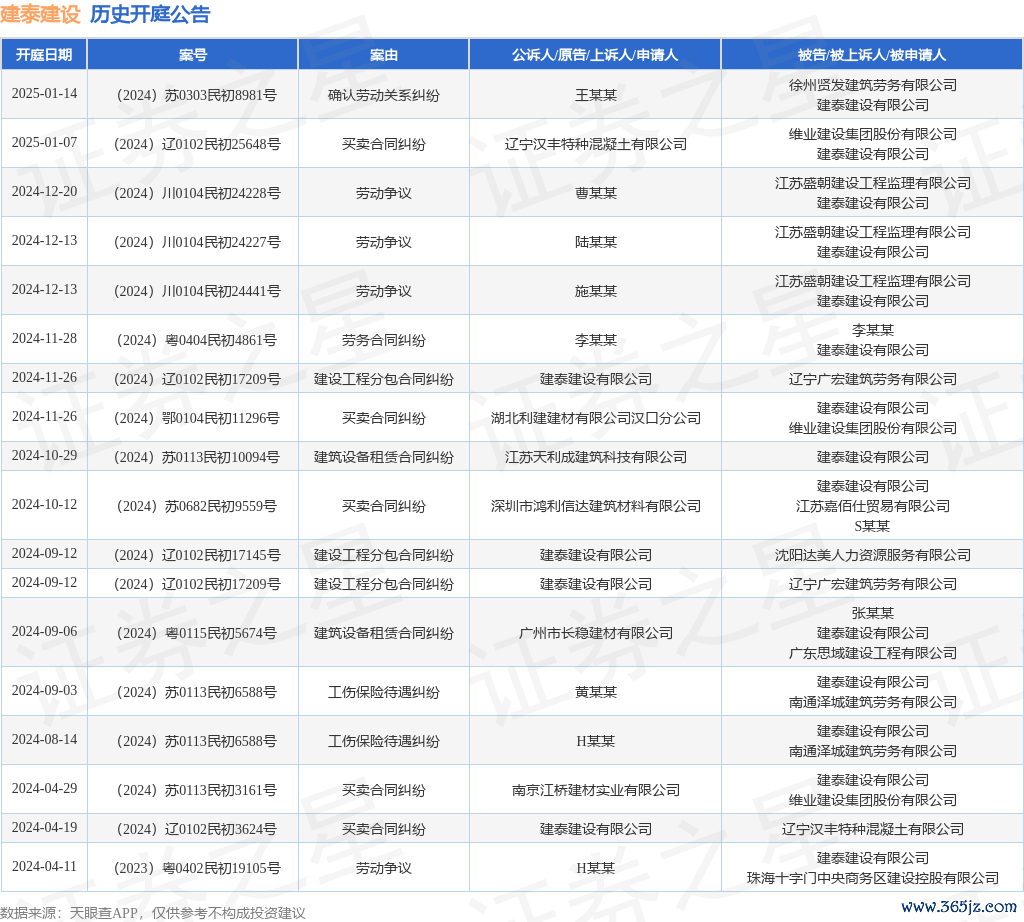This screenshot has width=1024, height=922.
Task: Select "买卖合同纠纷" in the 2025-01-07 row
Action: click(383, 144)
